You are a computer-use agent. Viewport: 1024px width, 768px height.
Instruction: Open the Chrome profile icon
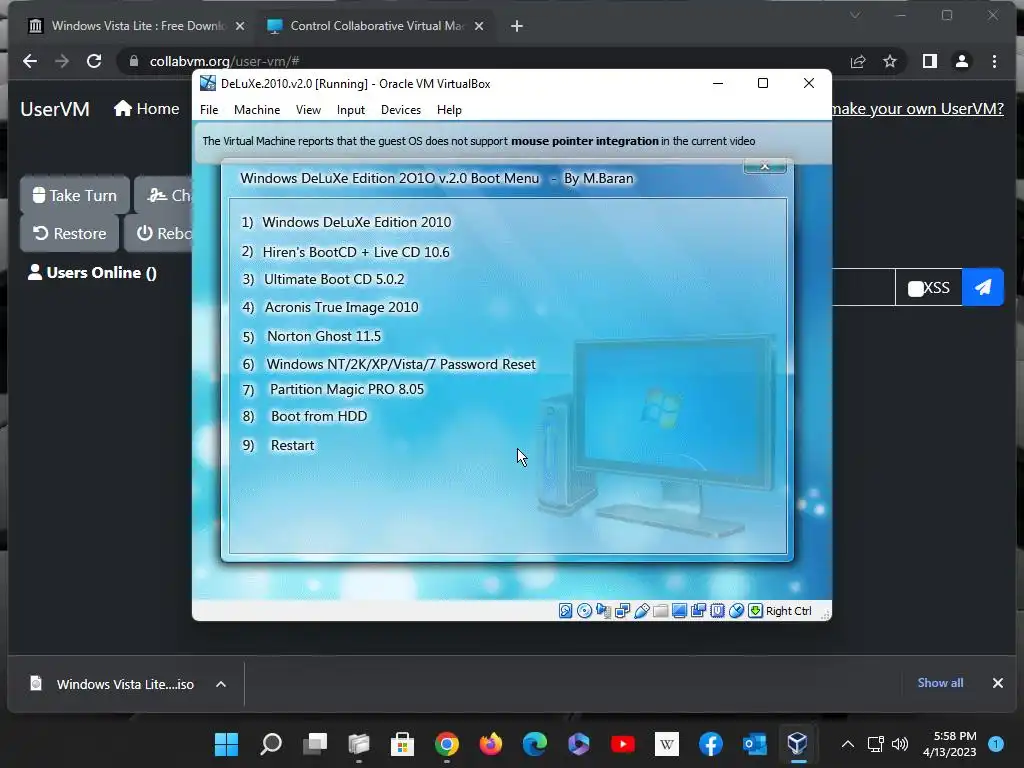(x=961, y=61)
